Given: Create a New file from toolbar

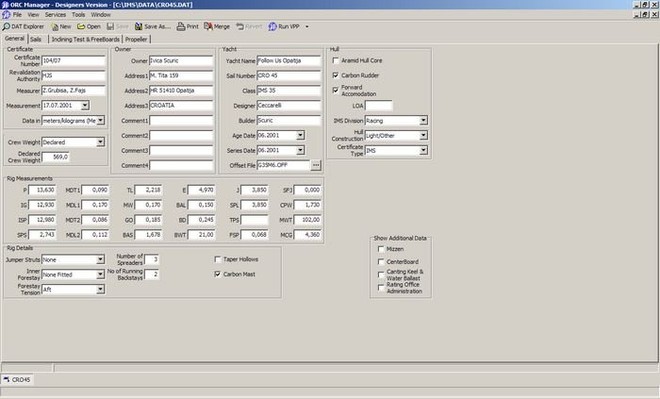Looking at the screenshot, I should (61, 27).
